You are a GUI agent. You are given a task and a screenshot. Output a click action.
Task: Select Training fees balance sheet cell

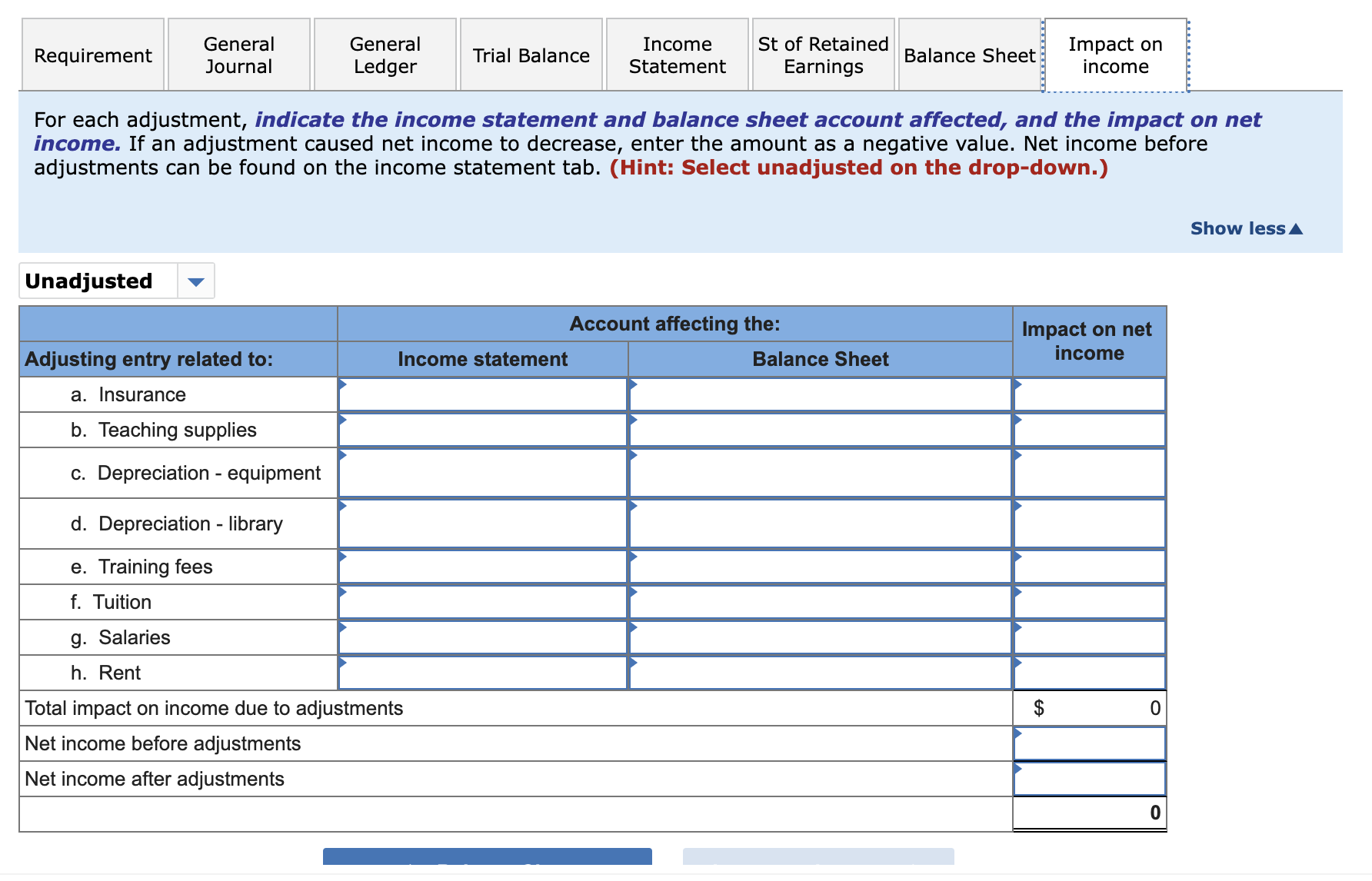[821, 567]
